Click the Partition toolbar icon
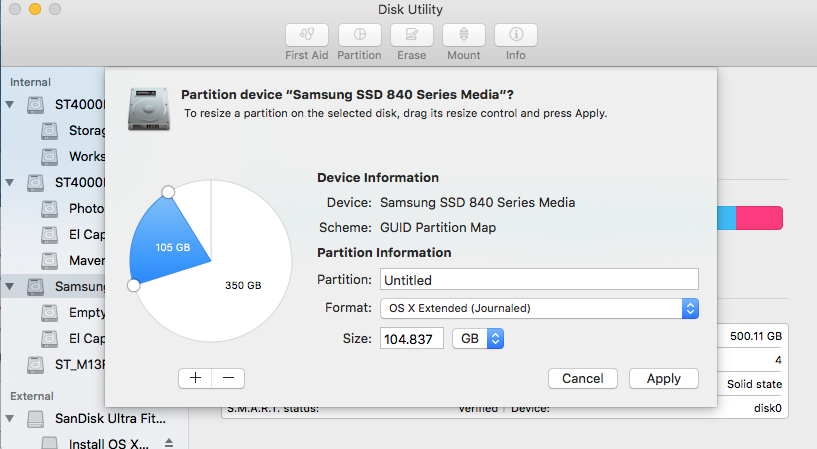This screenshot has width=817, height=449. [x=359, y=36]
